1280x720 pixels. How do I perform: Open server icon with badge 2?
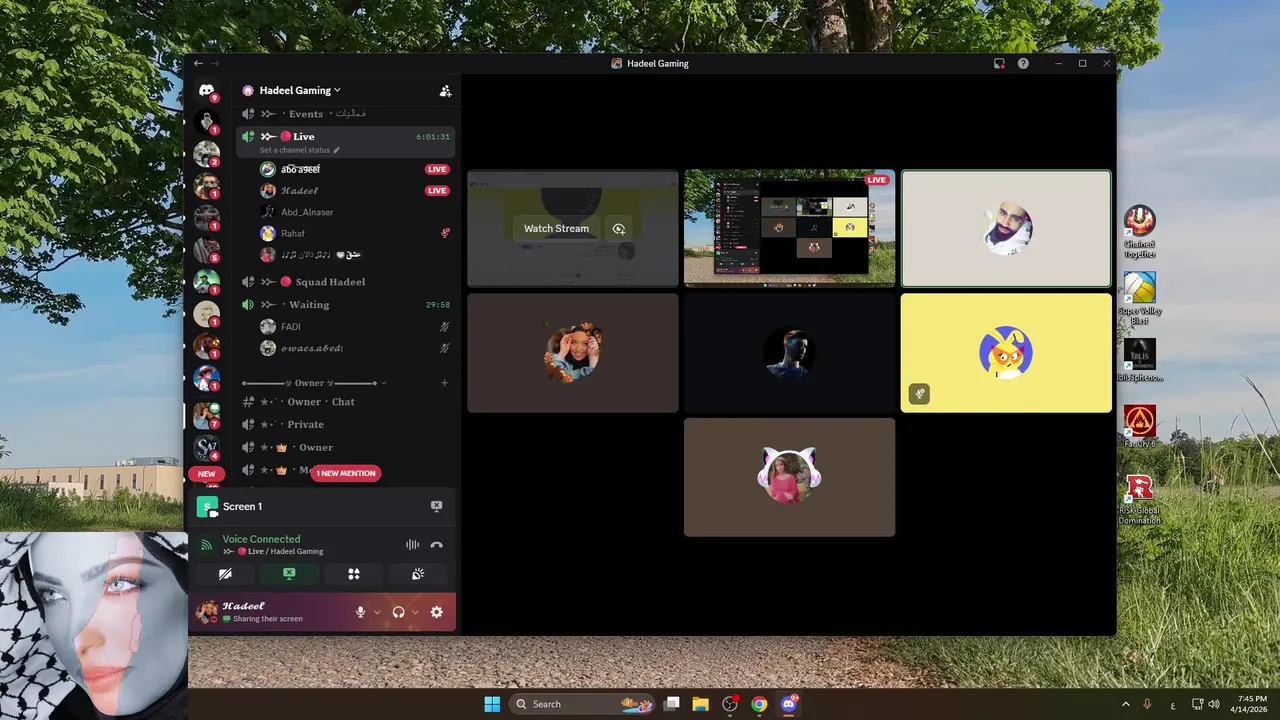pyautogui.click(x=206, y=154)
